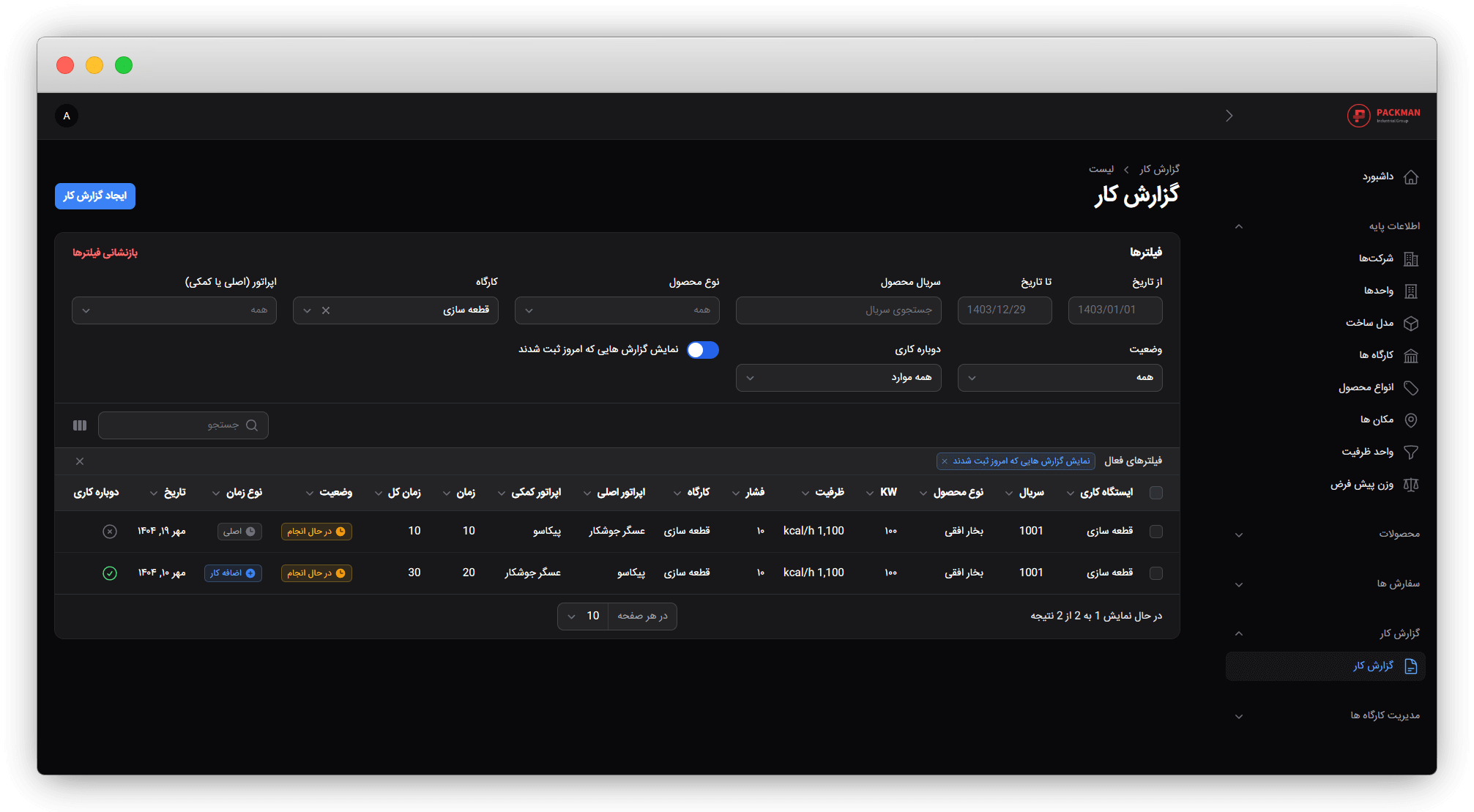The width and height of the screenshot is (1474, 812).
Task: Open داشبورد via the home icon
Action: [1411, 177]
